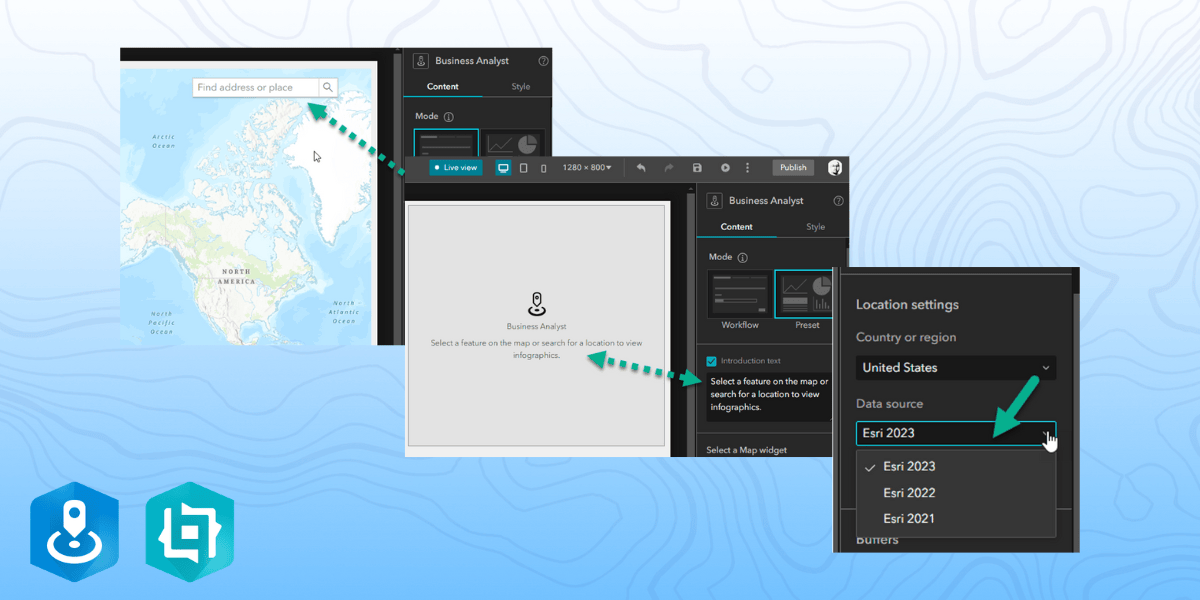This screenshot has width=1200, height=600.
Task: Click Mode info icon in panel below toolbar
Action: coord(742,257)
